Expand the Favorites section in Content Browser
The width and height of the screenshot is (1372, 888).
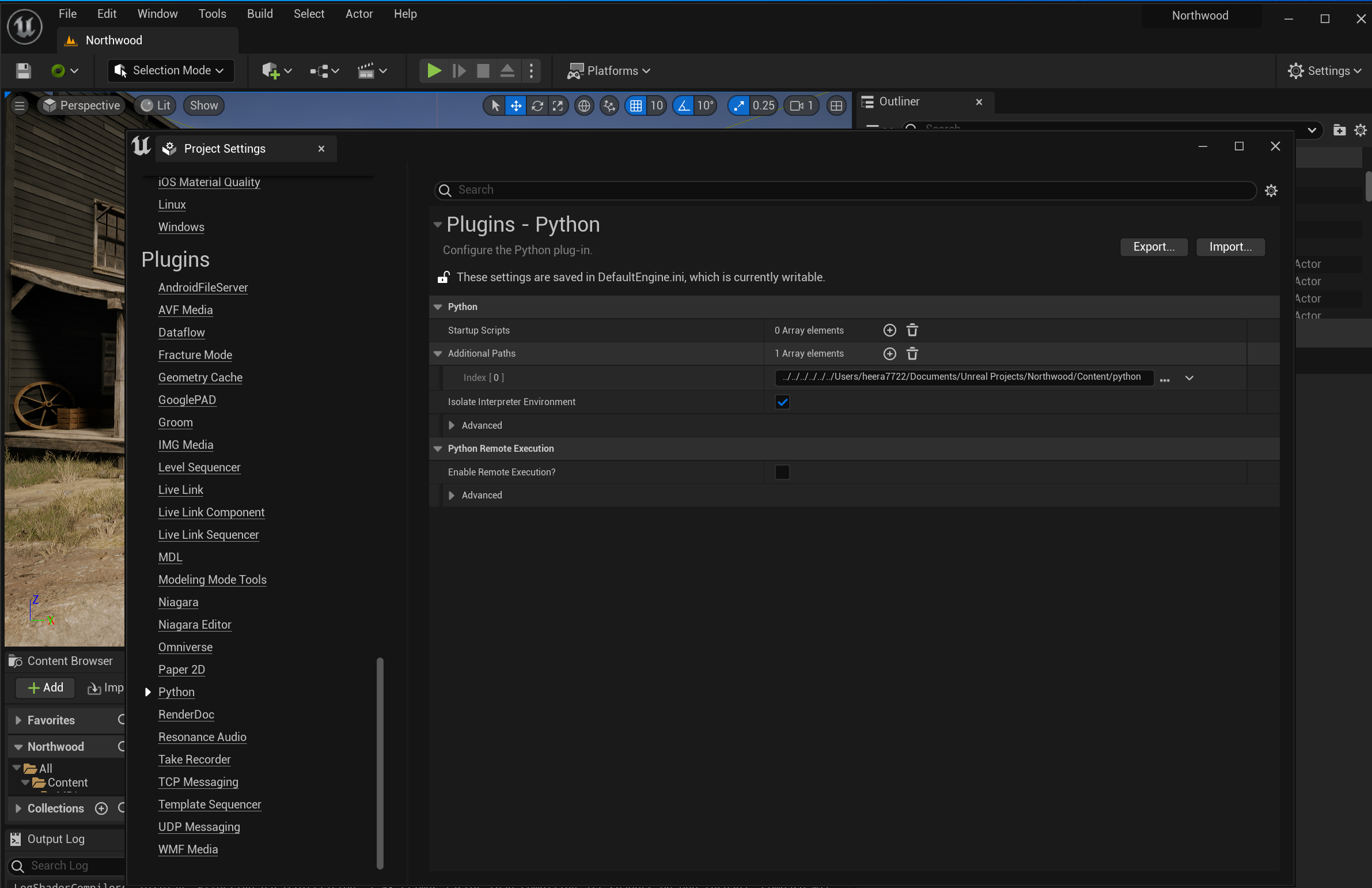point(18,720)
